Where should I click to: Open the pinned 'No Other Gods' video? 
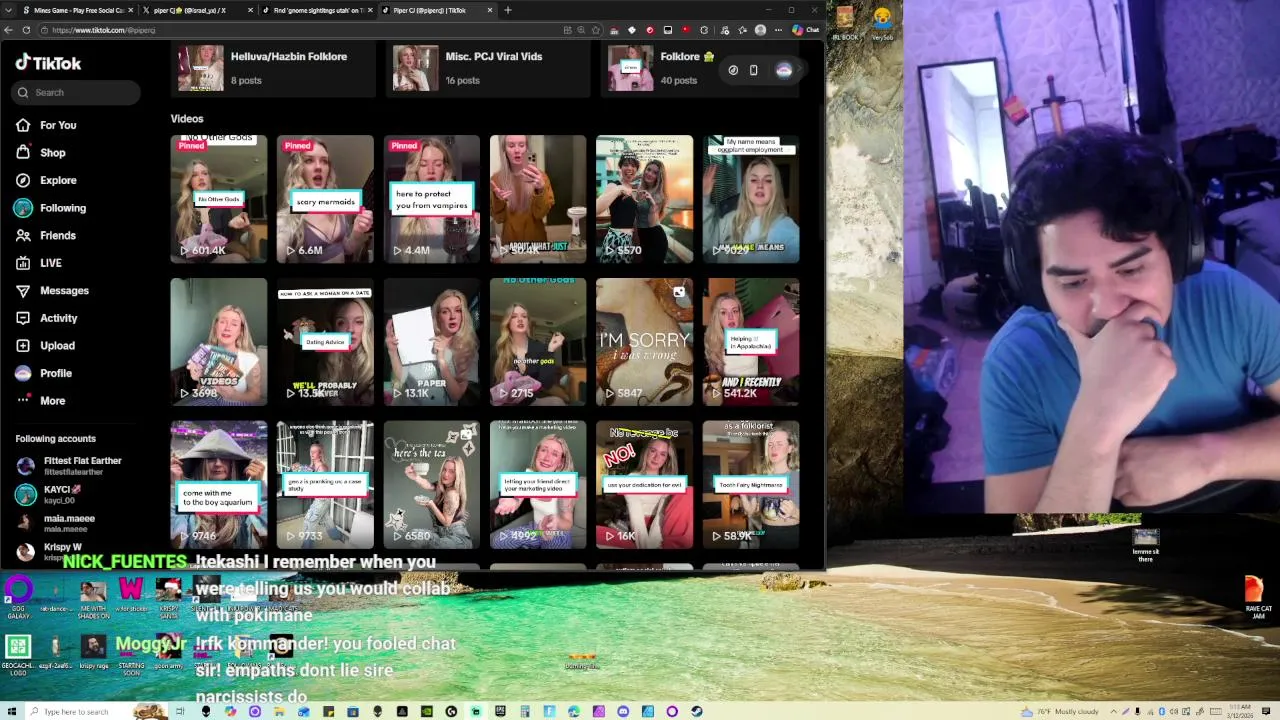[x=219, y=199]
